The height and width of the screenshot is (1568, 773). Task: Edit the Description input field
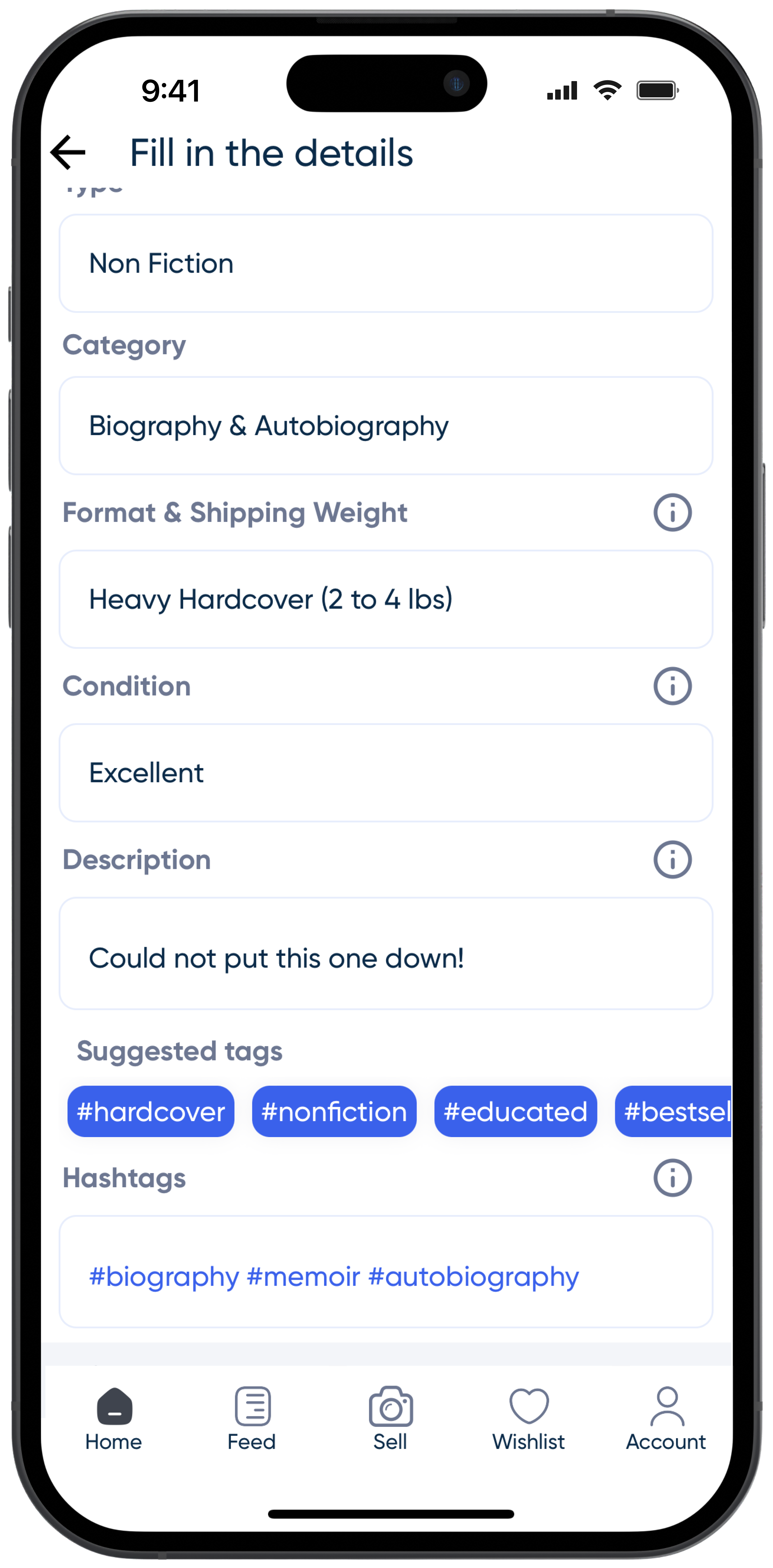tap(386, 957)
